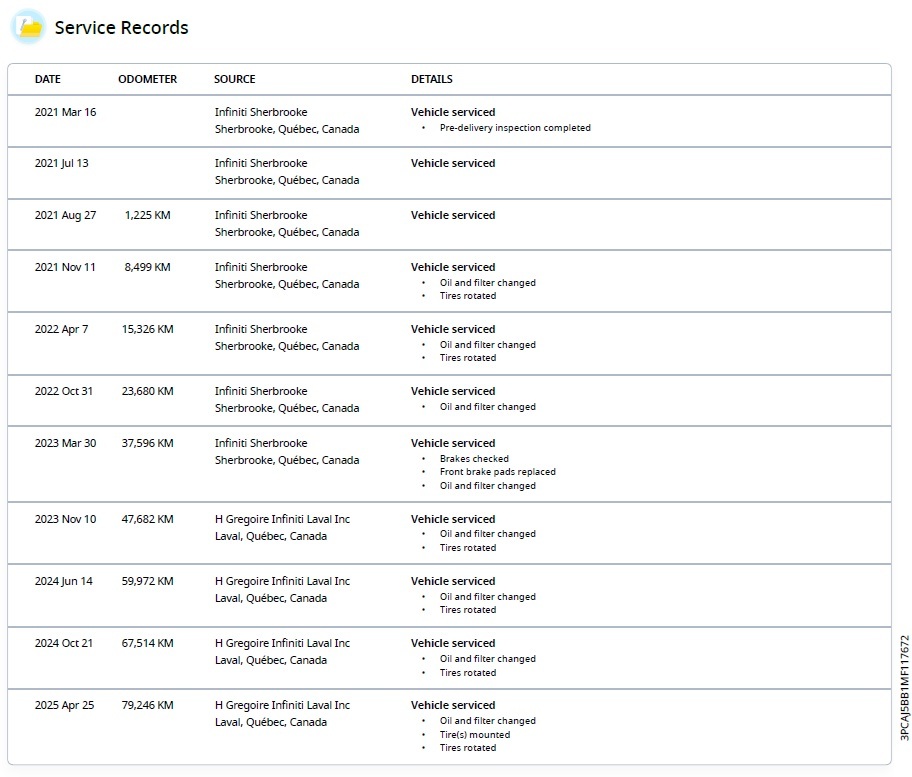Viewport: 912px width, 777px height.
Task: Select the Service Records heading
Action: (122, 27)
